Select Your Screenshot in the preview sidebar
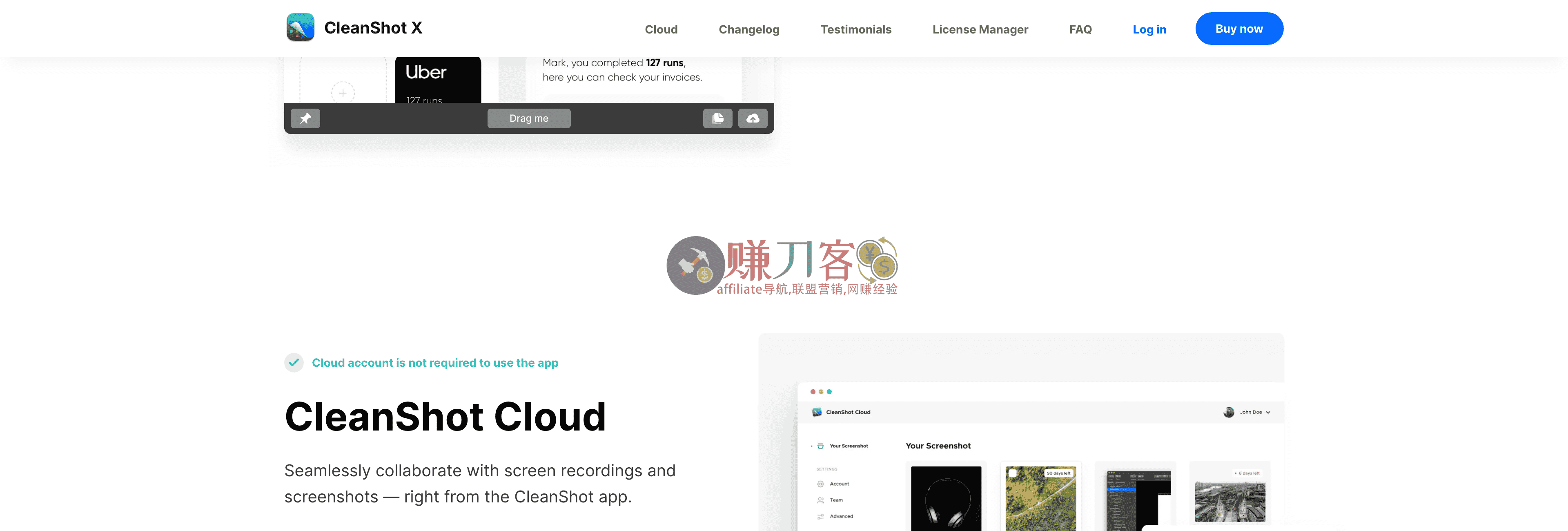This screenshot has height=531, width=1568. (849, 446)
